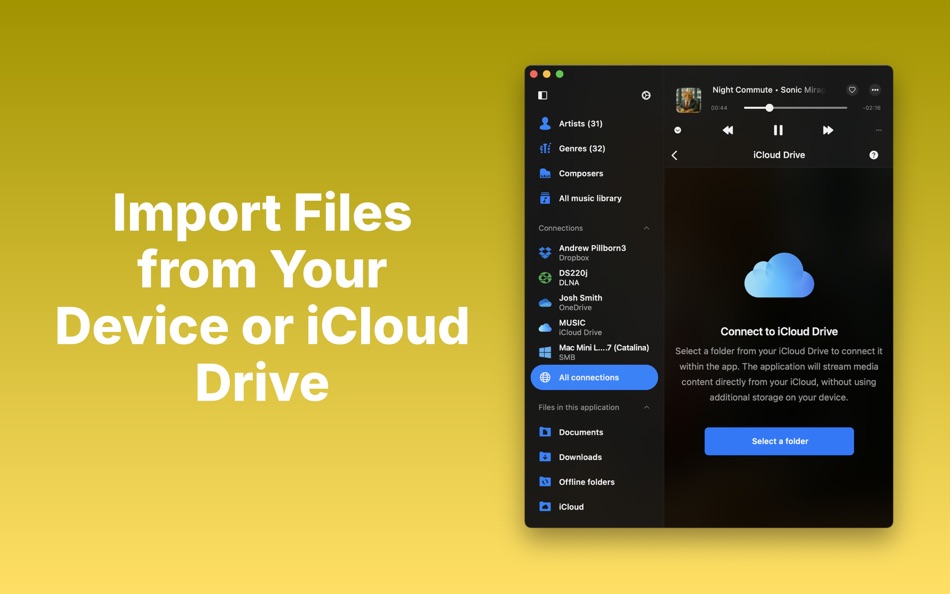Click the Night Commute track title
950x594 pixels.
[x=742, y=90]
